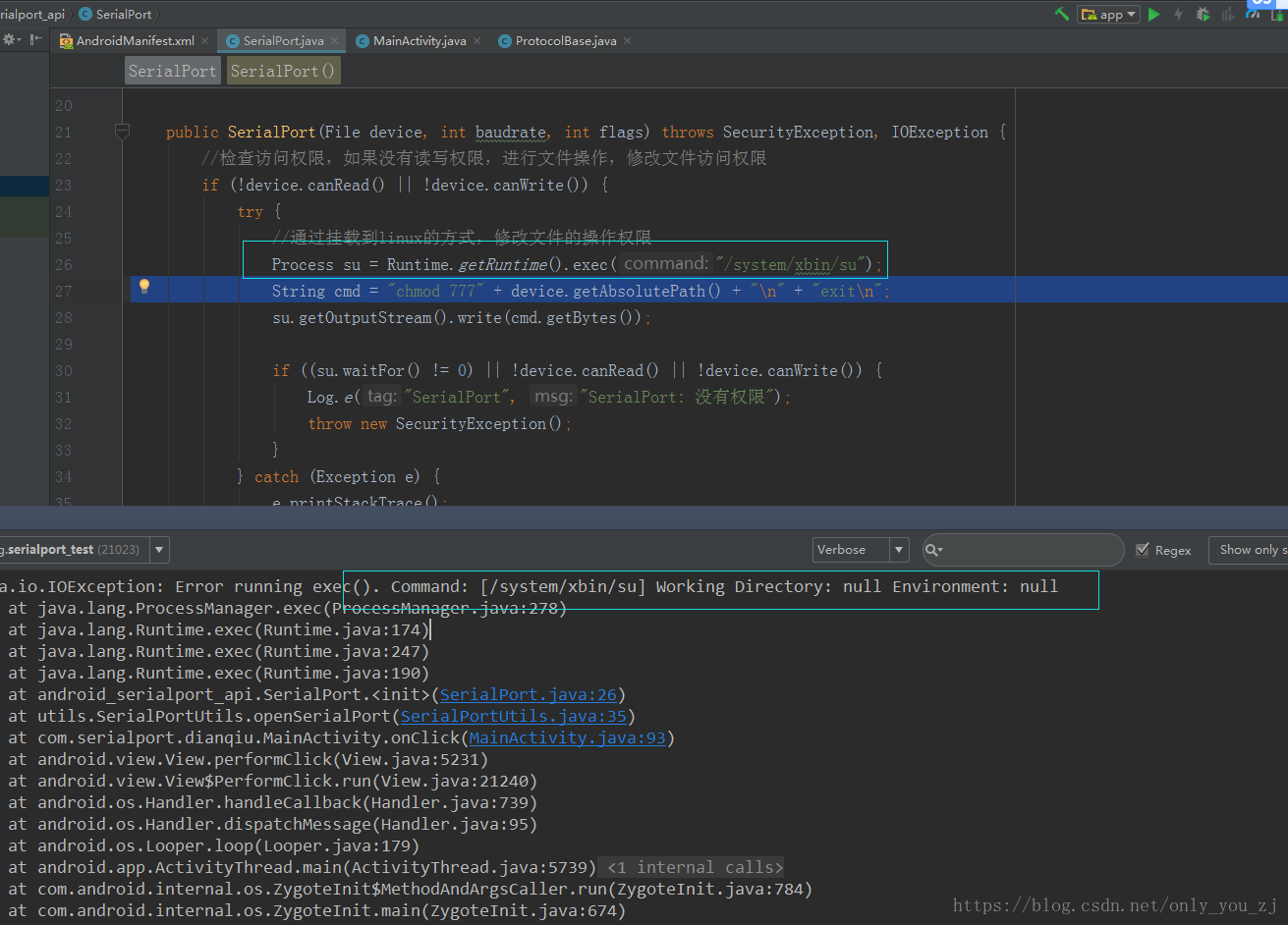
Task: Open the ProtocolBase.java tab
Action: (x=566, y=41)
